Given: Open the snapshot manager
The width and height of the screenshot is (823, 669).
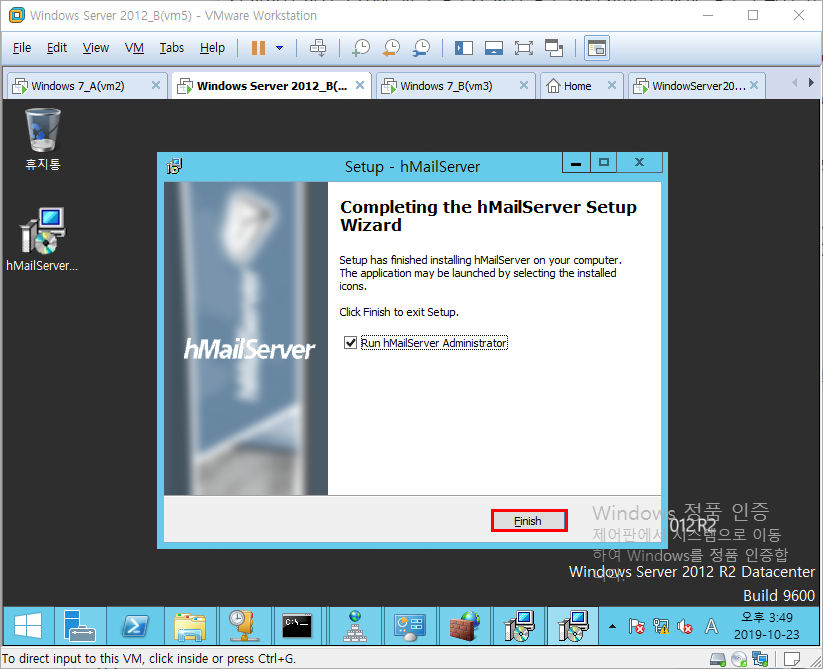Looking at the screenshot, I should [421, 48].
